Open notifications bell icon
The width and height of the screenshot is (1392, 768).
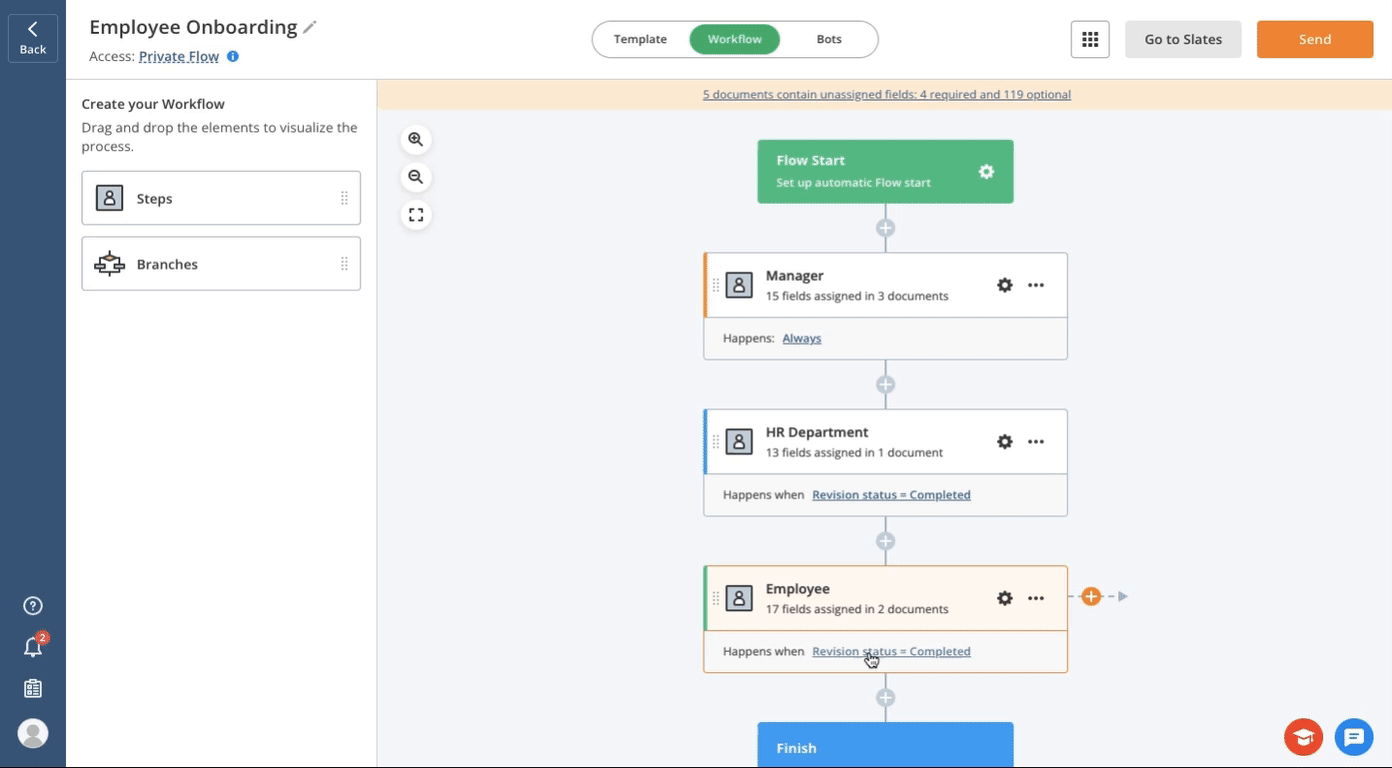pos(33,647)
